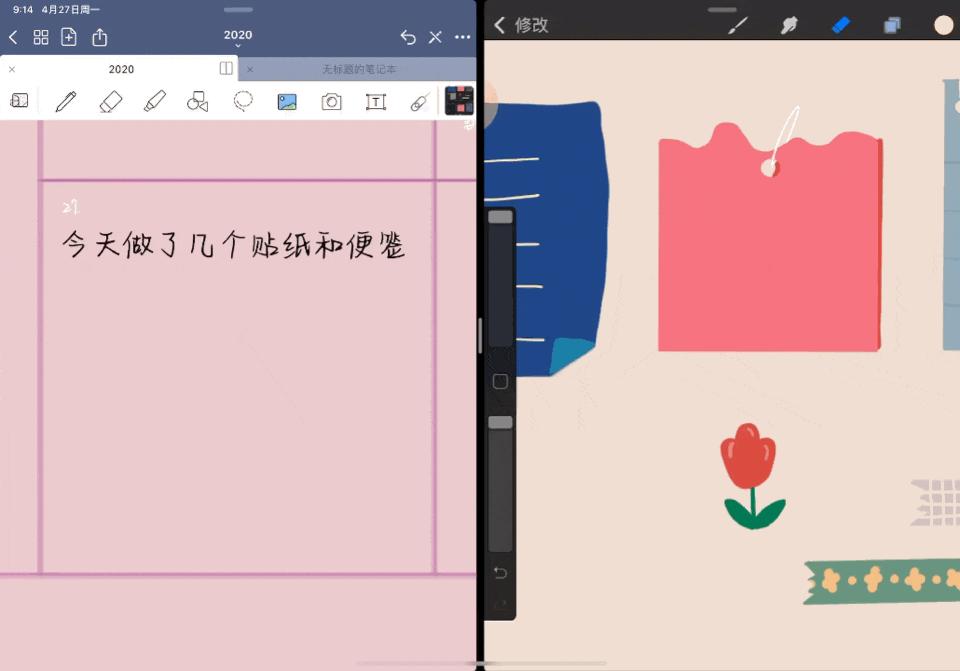Select the Pen tool in GoodNotes
Viewport: 960px width, 671px height.
[x=65, y=101]
